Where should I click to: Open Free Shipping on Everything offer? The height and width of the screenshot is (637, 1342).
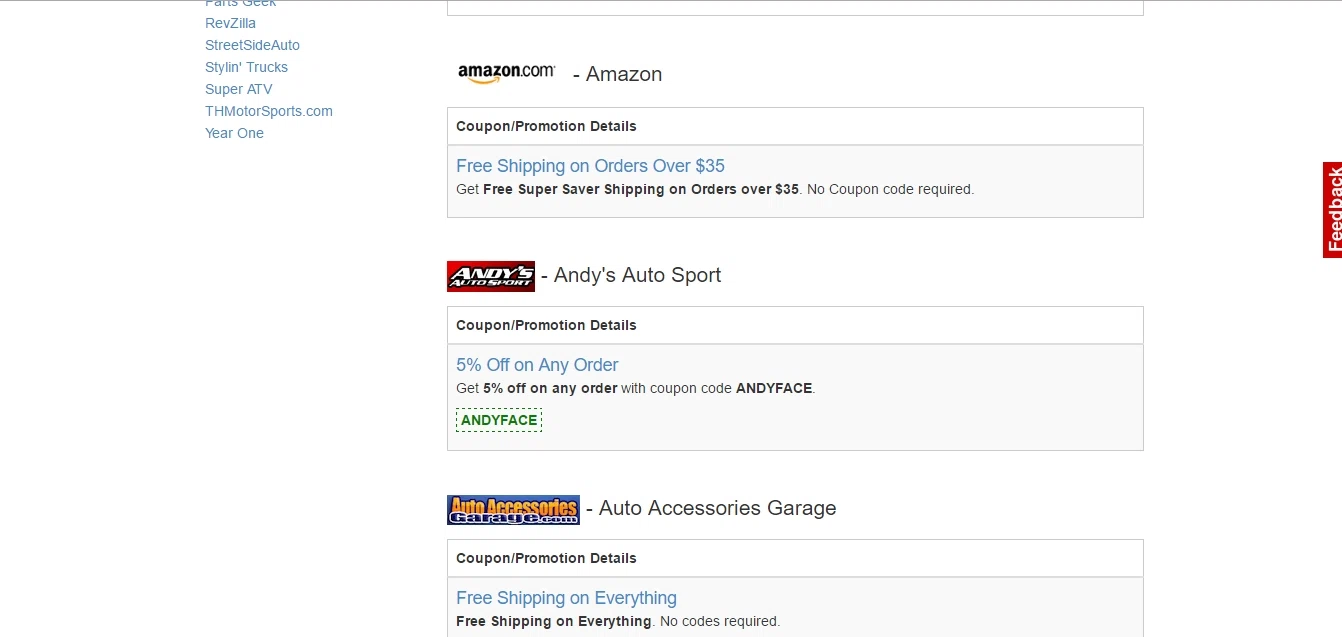(x=566, y=598)
